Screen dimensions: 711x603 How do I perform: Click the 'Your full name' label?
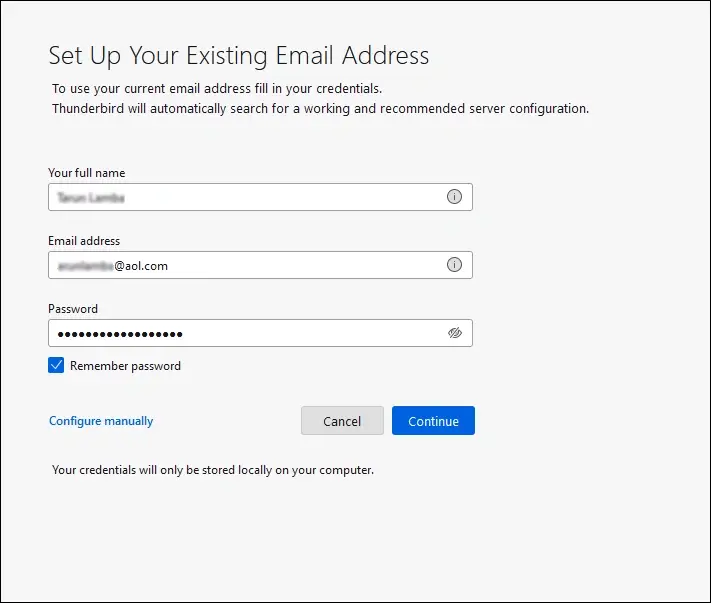[x=87, y=173]
